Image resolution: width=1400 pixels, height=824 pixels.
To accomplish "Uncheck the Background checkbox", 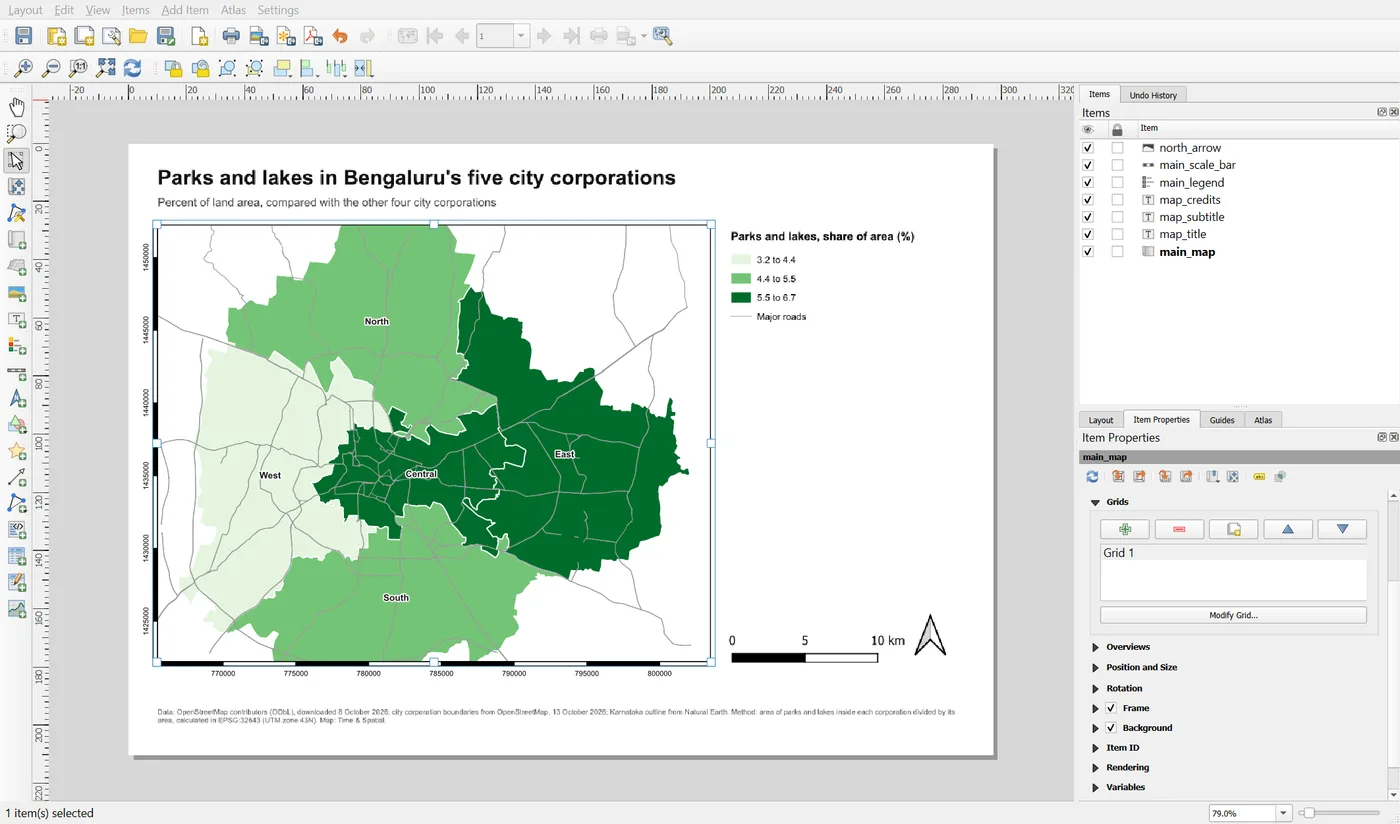I will pyautogui.click(x=1110, y=728).
